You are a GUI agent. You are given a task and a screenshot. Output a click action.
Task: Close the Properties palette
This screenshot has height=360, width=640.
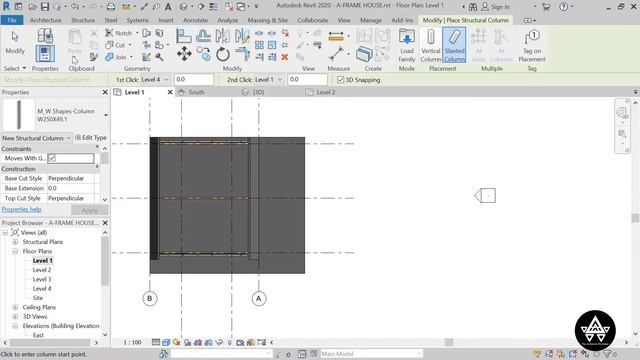coord(105,92)
